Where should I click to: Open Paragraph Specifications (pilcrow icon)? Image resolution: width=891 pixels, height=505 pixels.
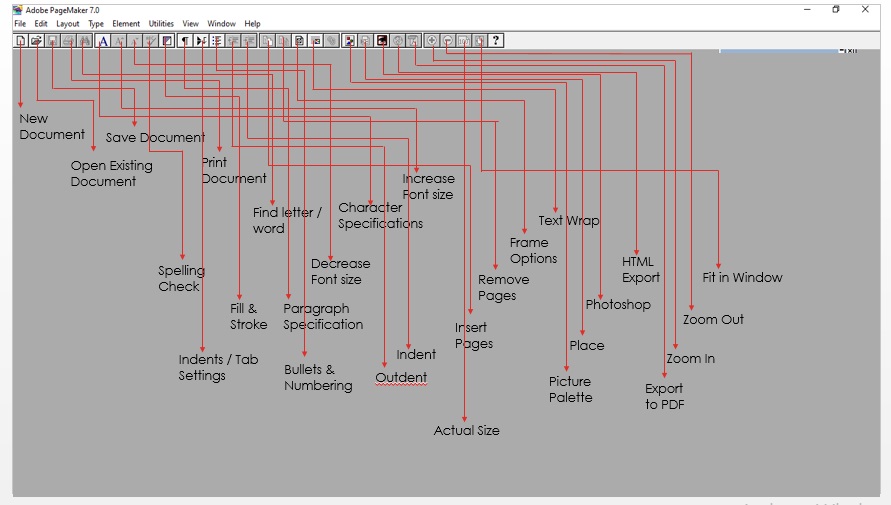pos(185,41)
